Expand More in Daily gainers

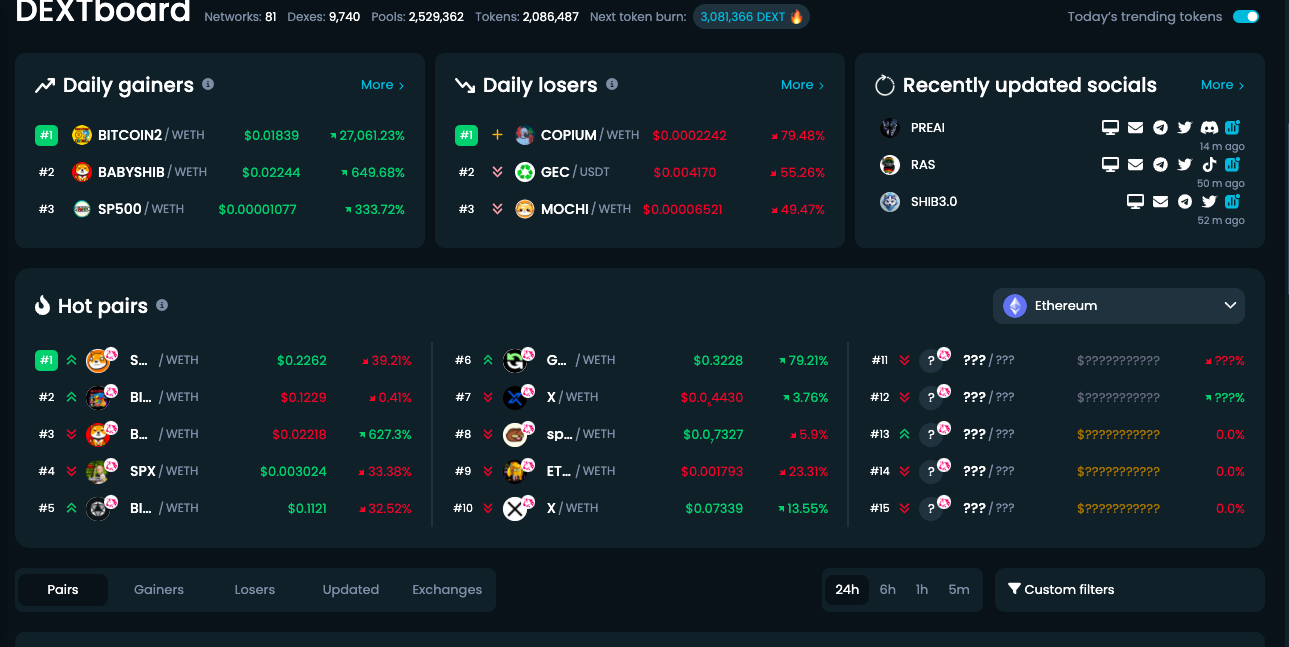[383, 85]
